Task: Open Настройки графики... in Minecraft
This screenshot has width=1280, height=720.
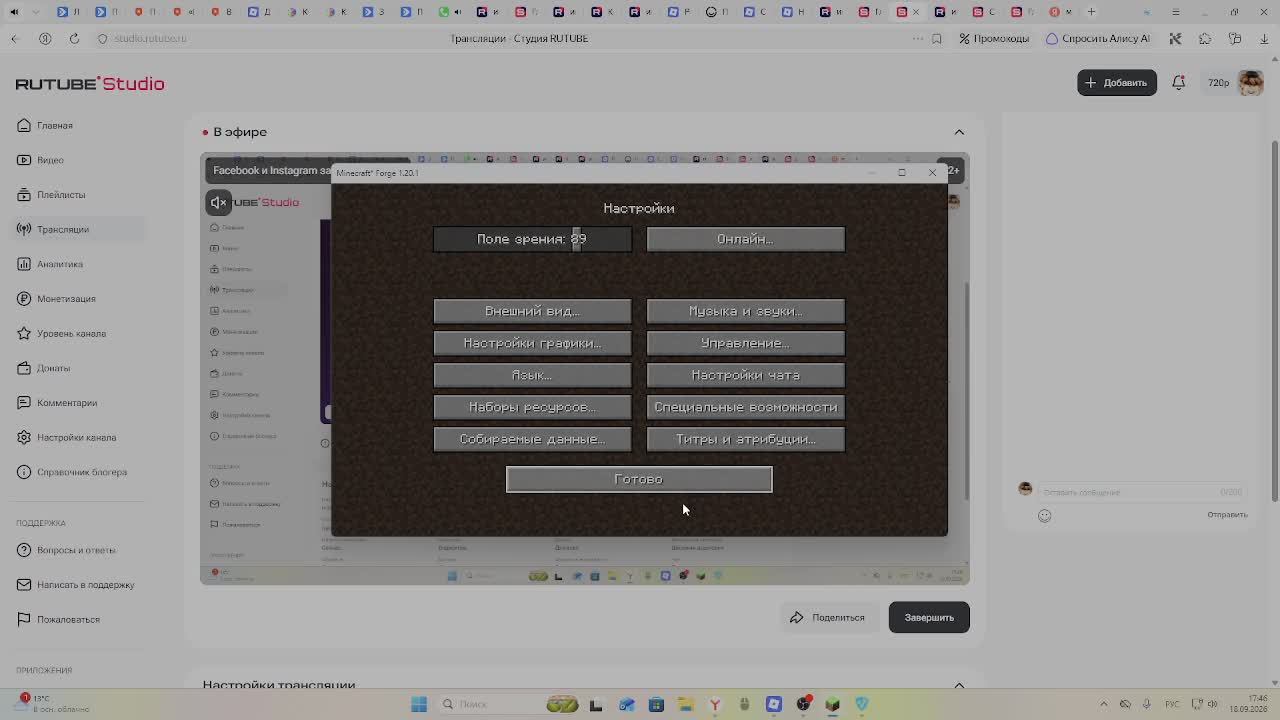Action: pyautogui.click(x=532, y=343)
